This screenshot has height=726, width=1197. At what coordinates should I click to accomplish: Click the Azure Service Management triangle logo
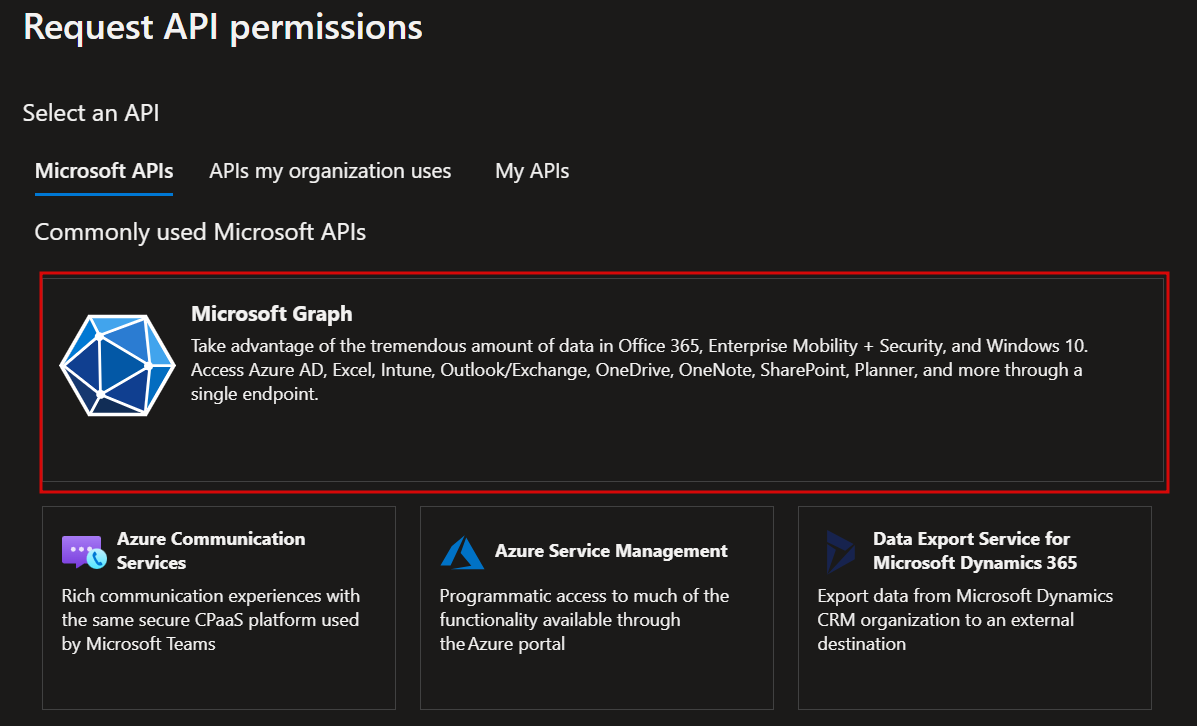pos(462,553)
